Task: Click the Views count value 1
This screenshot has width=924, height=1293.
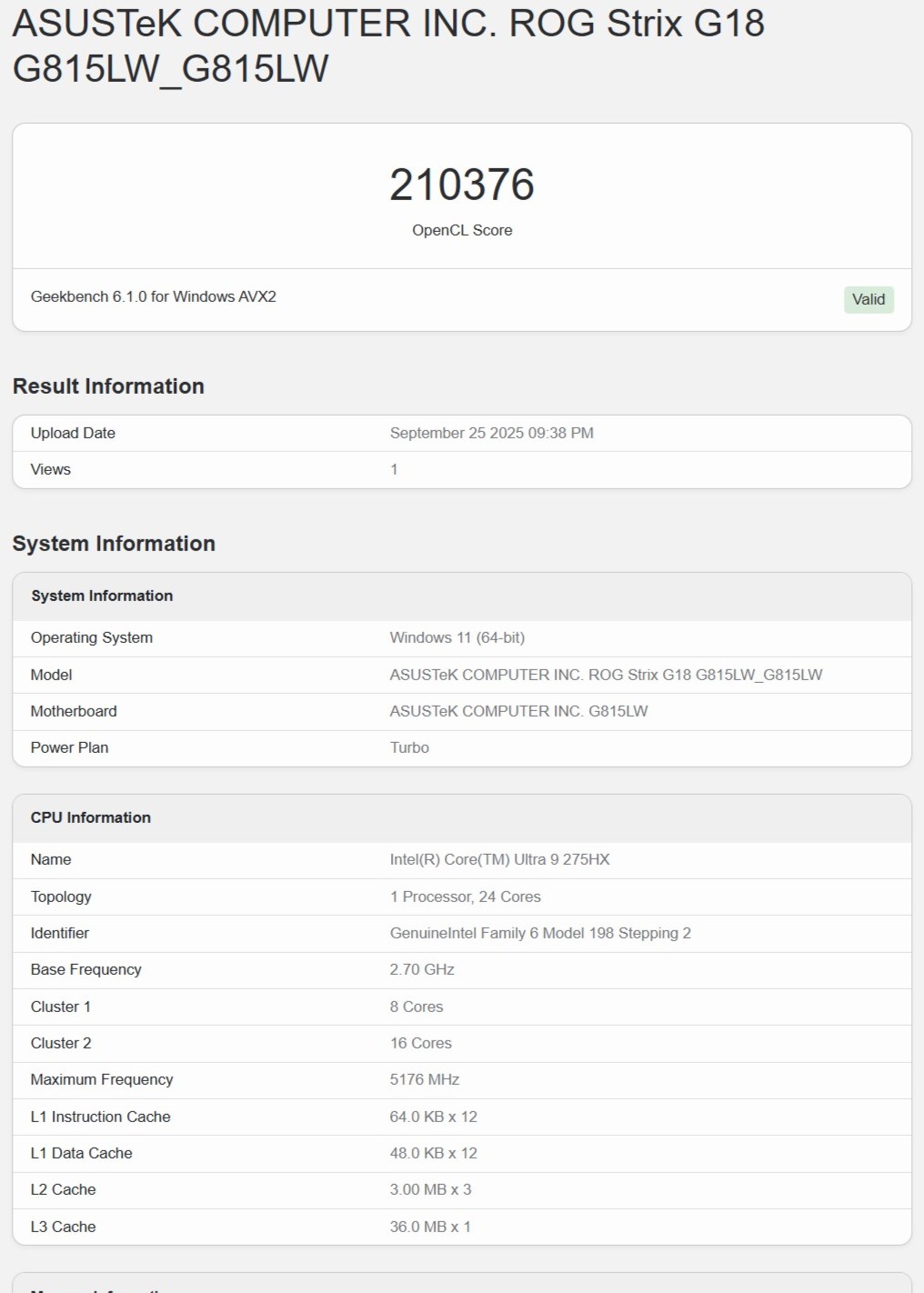Action: (x=394, y=469)
